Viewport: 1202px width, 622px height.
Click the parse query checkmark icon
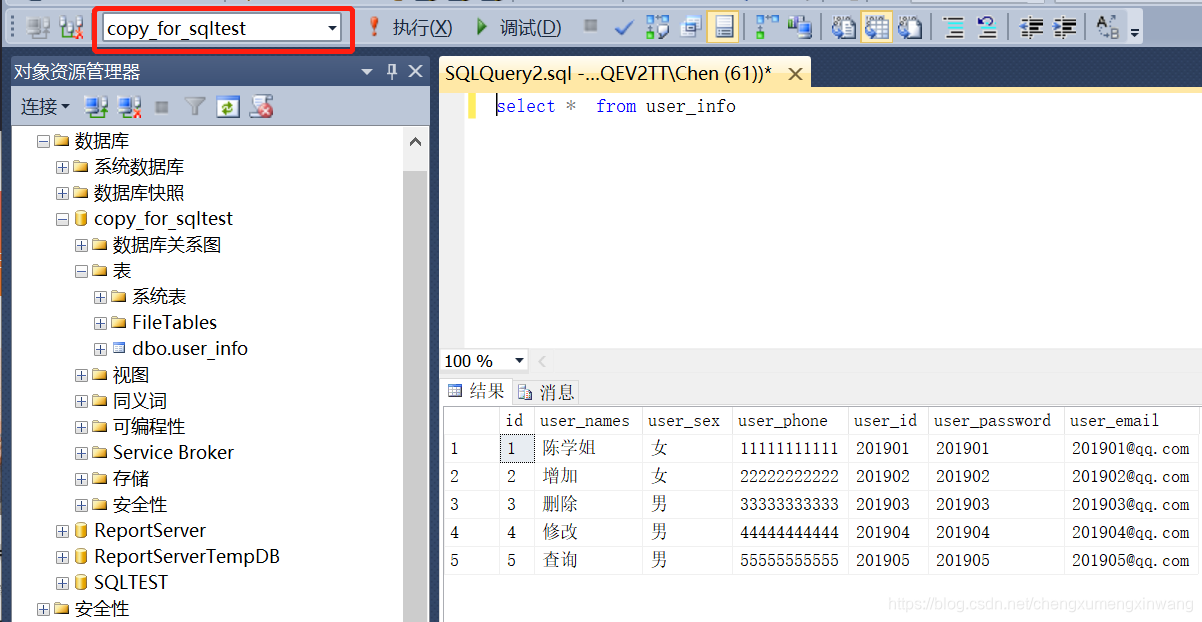pyautogui.click(x=623, y=27)
